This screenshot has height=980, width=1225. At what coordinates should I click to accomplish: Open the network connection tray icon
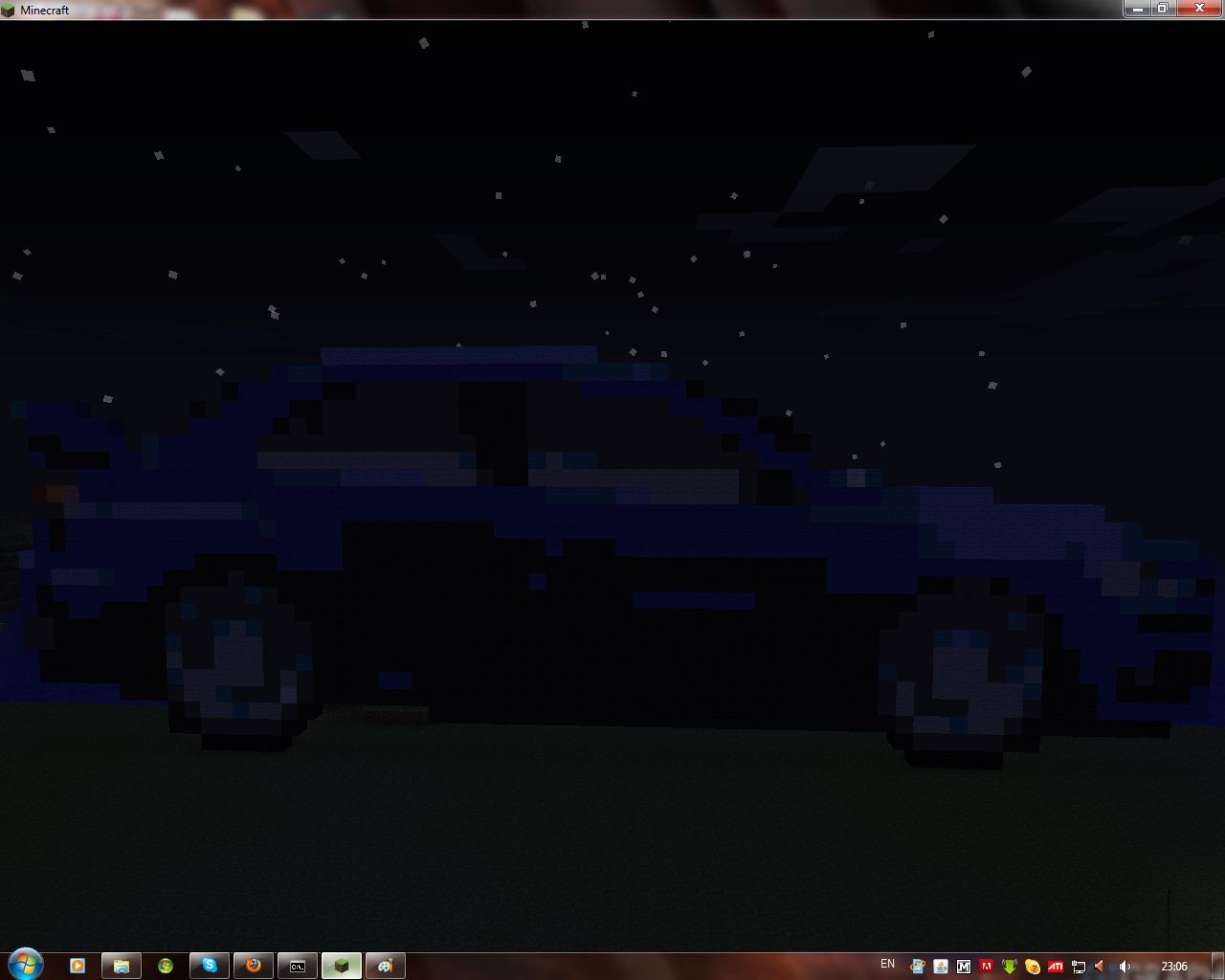[1079, 967]
